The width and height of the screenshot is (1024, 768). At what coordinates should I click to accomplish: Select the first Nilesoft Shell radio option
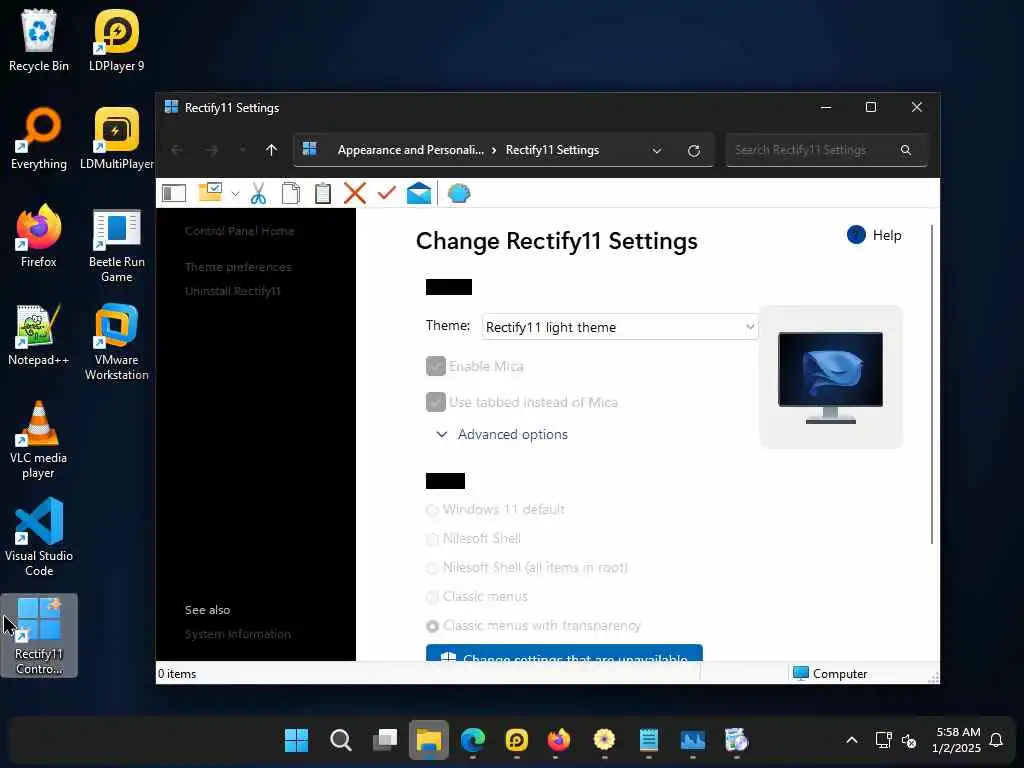(x=432, y=539)
